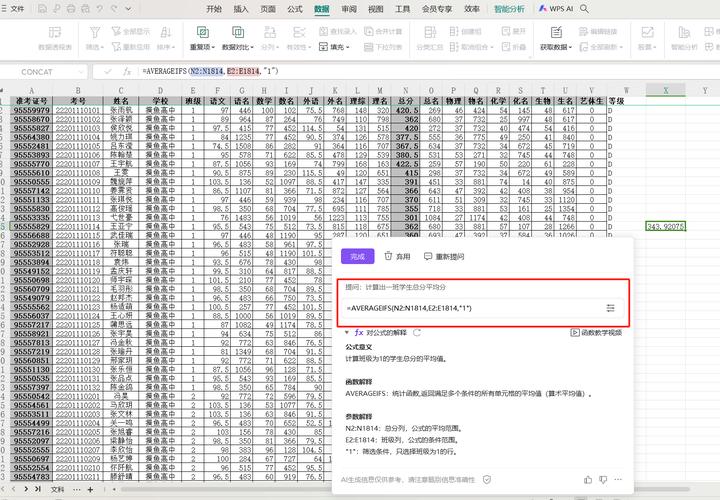Image resolution: width=720 pixels, height=500 pixels.
Task: Switch to the 插入 tab
Action: 241,9
